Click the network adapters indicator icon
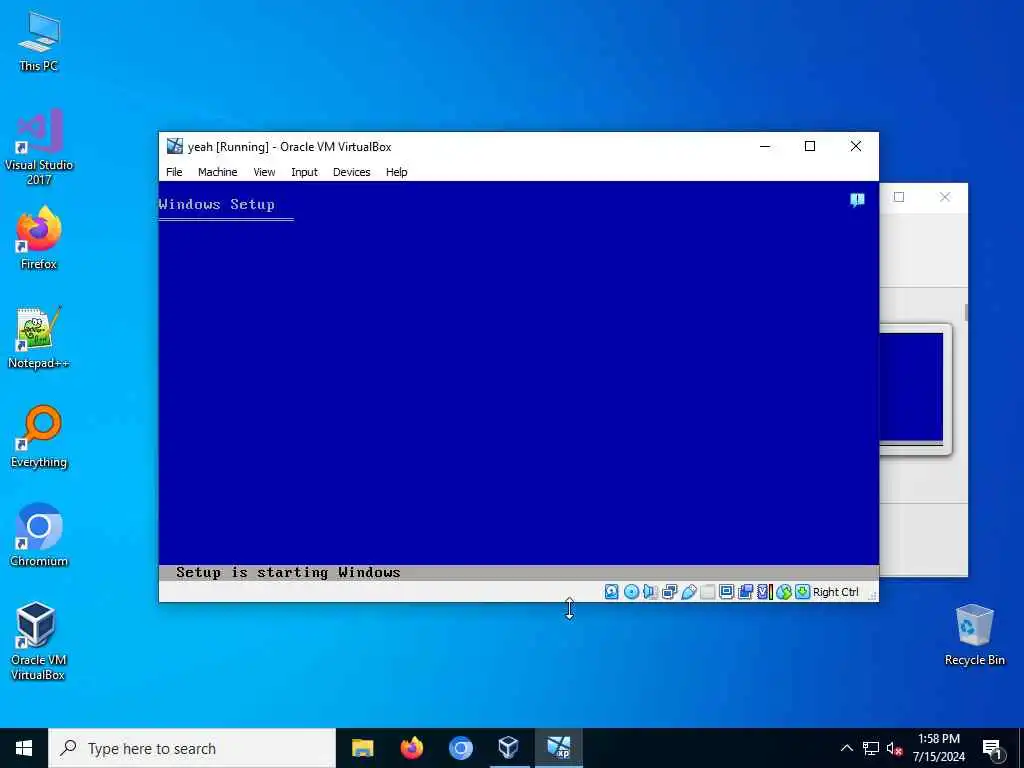Image resolution: width=1024 pixels, height=768 pixels. click(669, 592)
